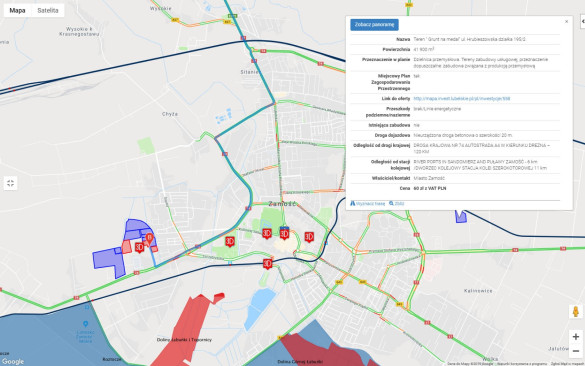This screenshot has width=585, height=366.
Task: Select the large blue plot west of town
Action: pyautogui.click(x=109, y=259)
